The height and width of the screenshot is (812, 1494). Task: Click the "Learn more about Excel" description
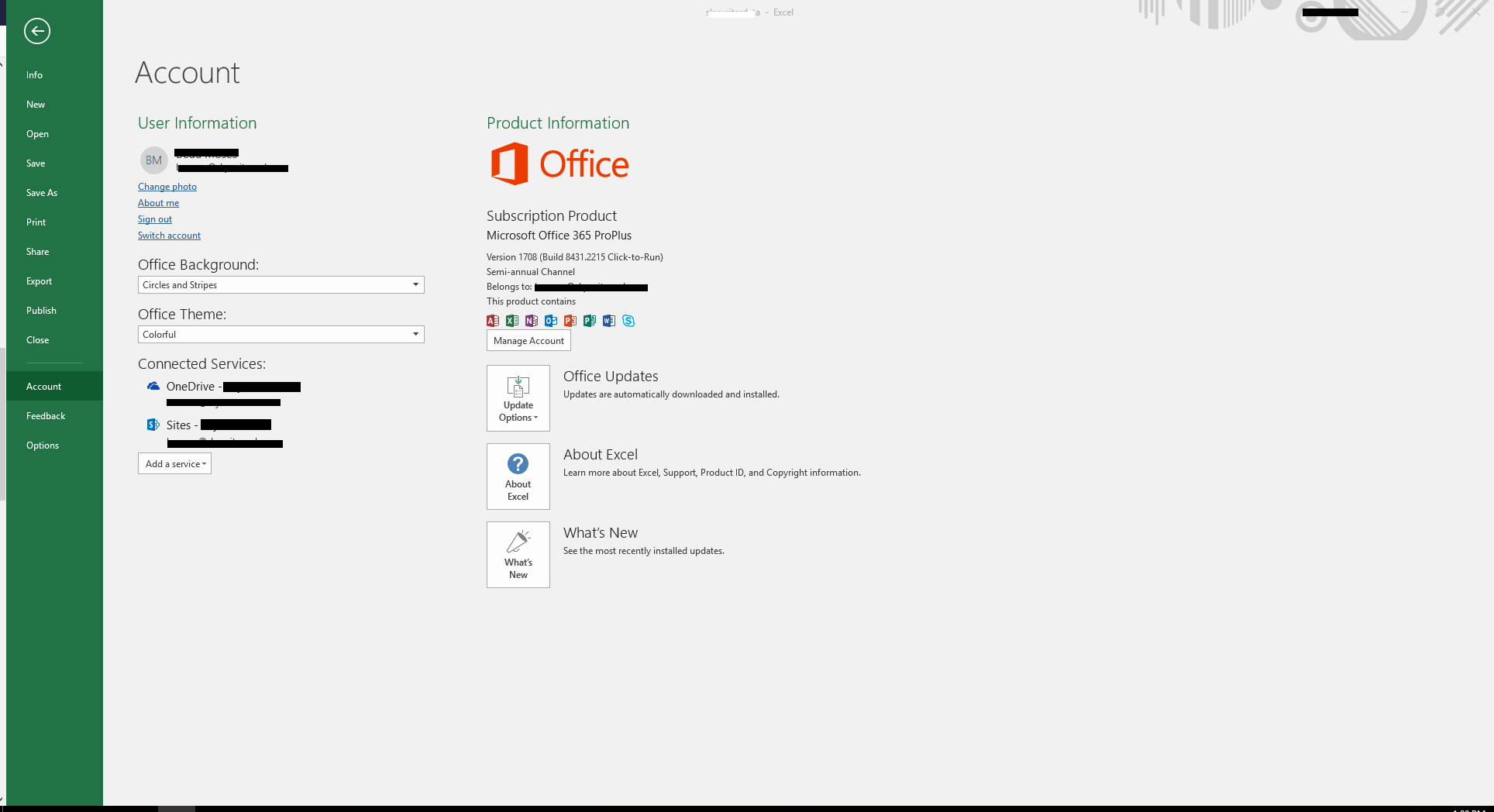coord(712,473)
